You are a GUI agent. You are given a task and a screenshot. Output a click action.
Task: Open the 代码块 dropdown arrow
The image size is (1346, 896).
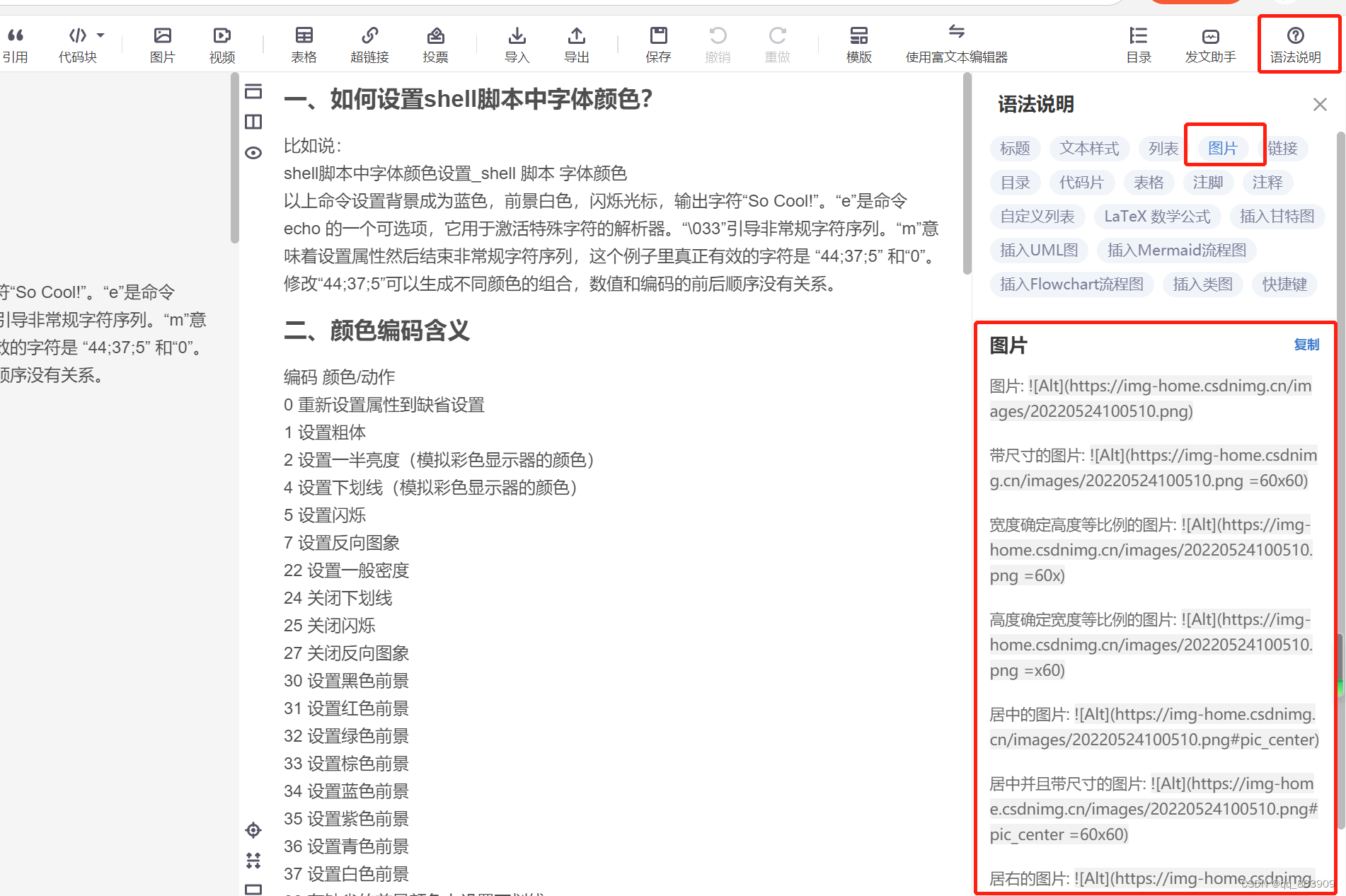[100, 35]
